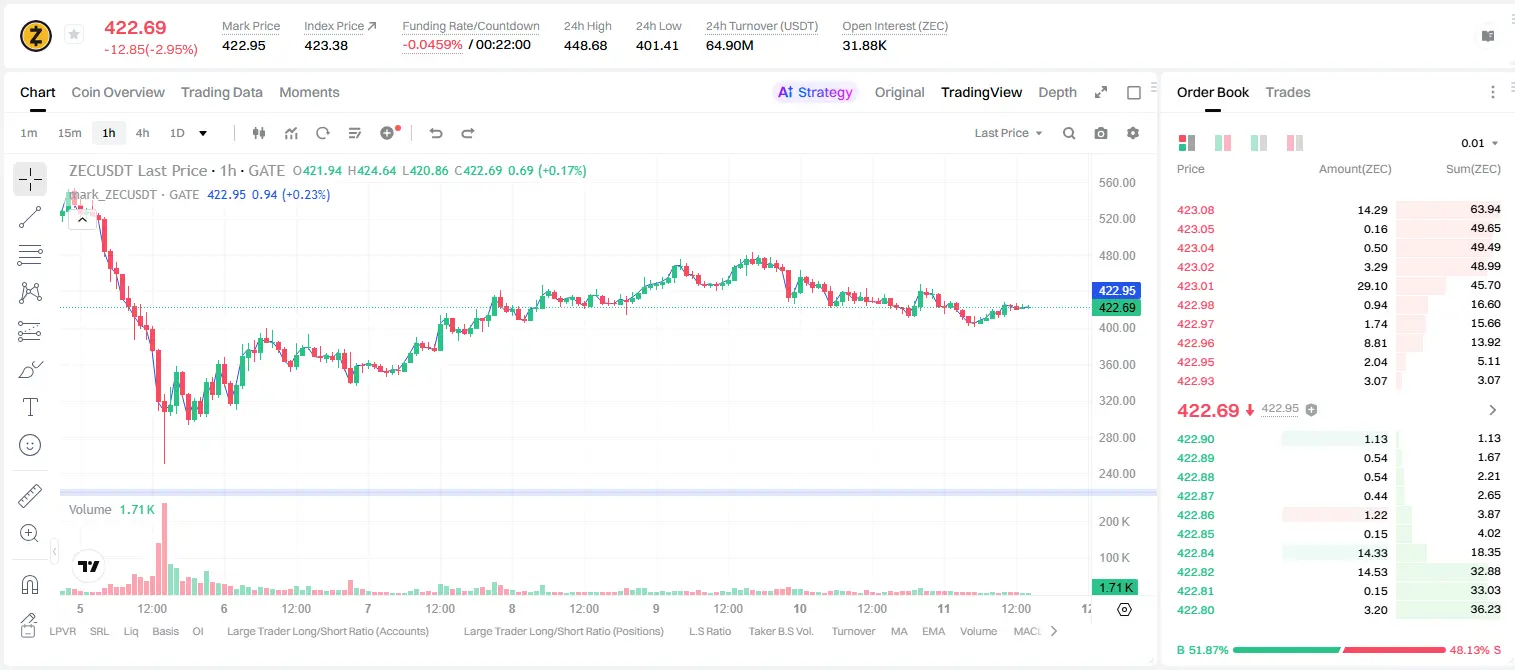Take a chart snapshot with camera icon
Screen dimensions: 1515x670
tap(1101, 133)
